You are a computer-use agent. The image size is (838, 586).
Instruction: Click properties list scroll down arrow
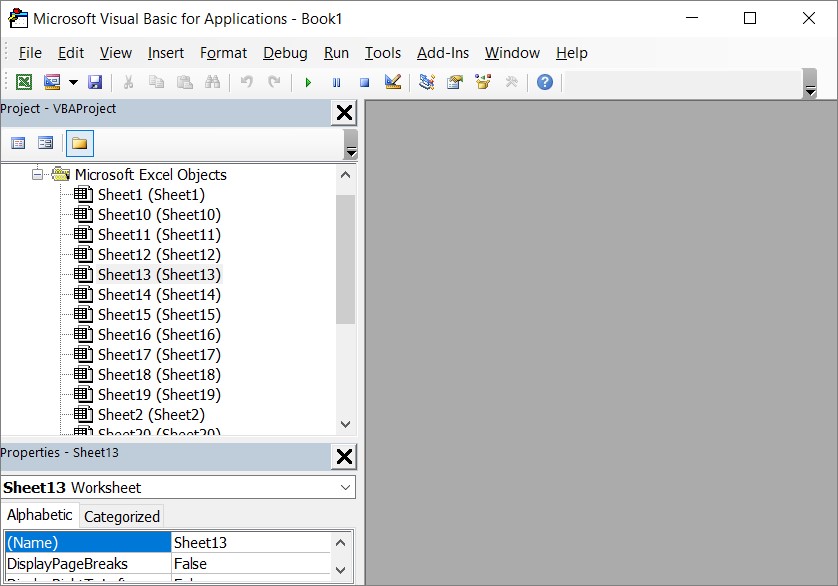(x=341, y=570)
